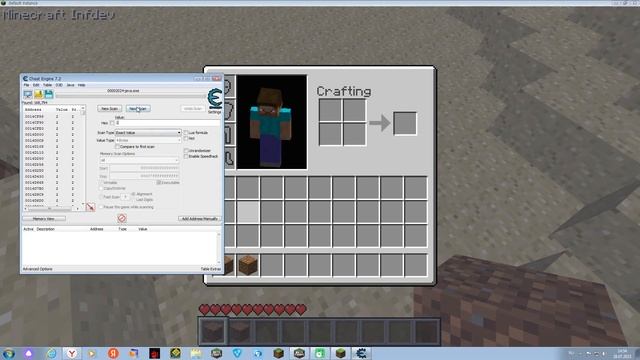Image resolution: width=640 pixels, height=360 pixels.
Task: Click the bottom-right crafting grid slot
Action: pyautogui.click(x=354, y=134)
